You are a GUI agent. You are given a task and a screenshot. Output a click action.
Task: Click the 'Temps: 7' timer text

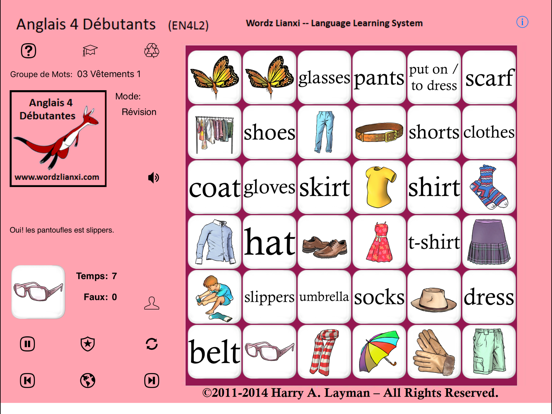pos(96,276)
